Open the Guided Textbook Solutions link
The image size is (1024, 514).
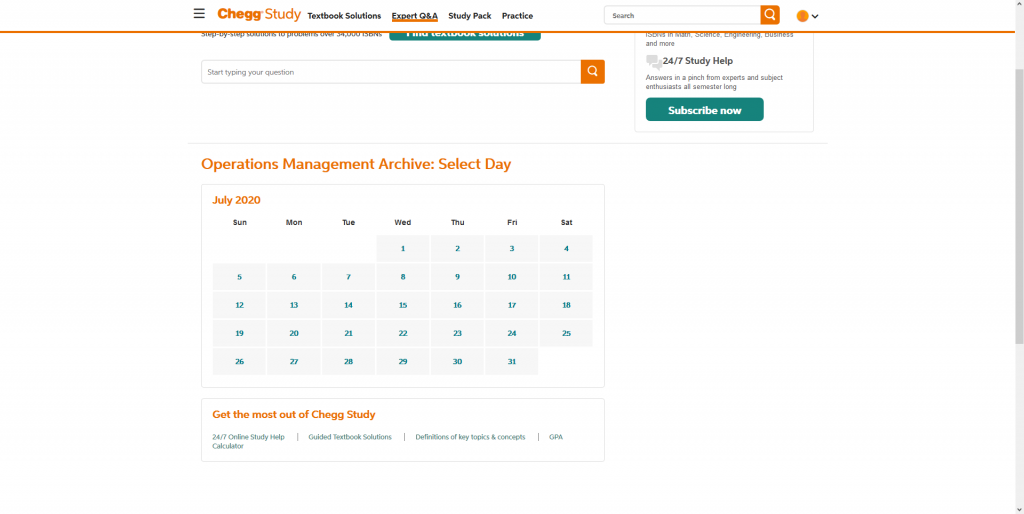pyautogui.click(x=350, y=437)
